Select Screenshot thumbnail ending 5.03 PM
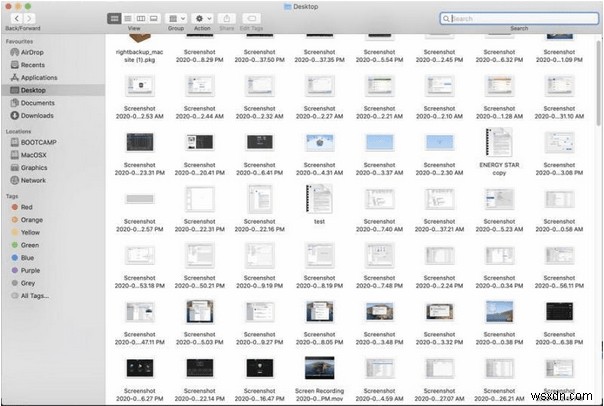Image resolution: width=604 pixels, height=406 pixels. (x=200, y=311)
